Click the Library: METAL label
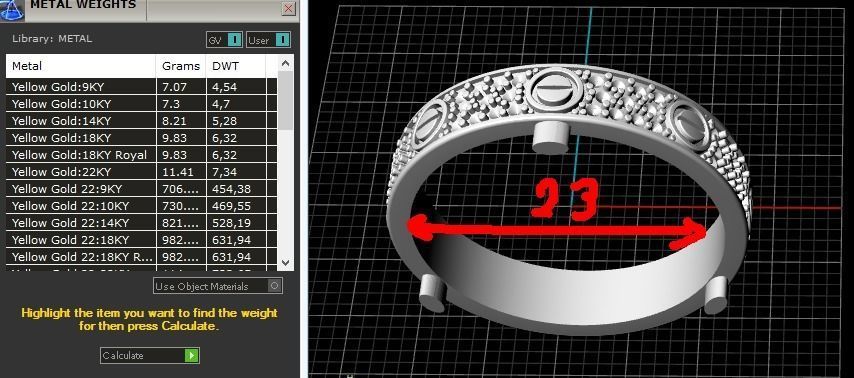This screenshot has width=854, height=378. [52, 39]
